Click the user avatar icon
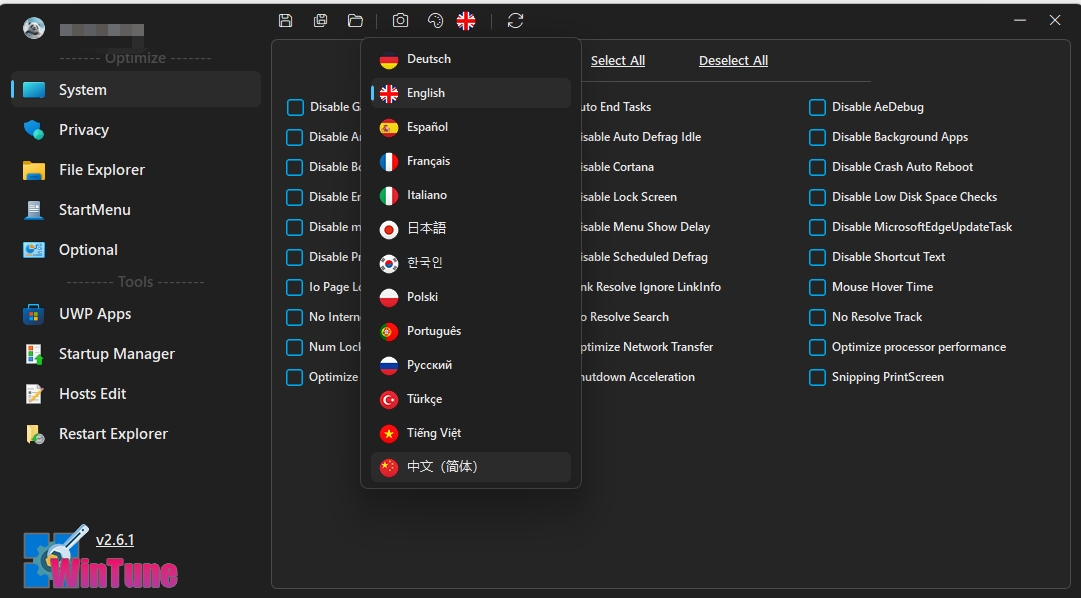The image size is (1081, 598). point(34,29)
